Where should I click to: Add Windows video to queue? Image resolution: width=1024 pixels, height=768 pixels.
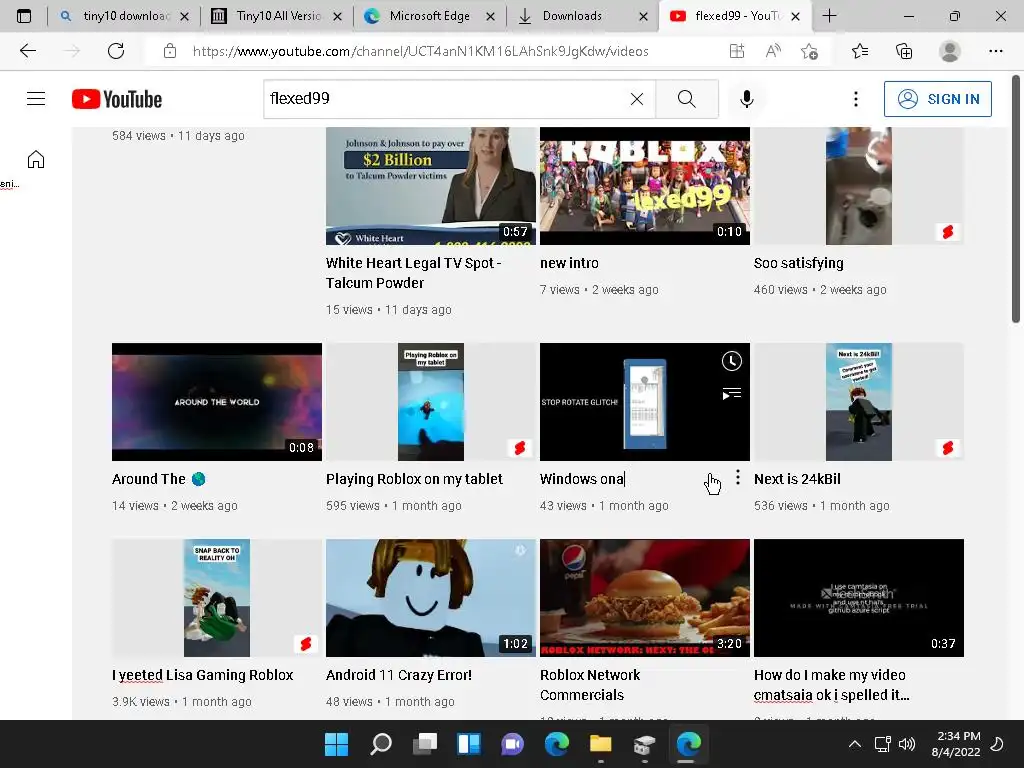[x=731, y=394]
